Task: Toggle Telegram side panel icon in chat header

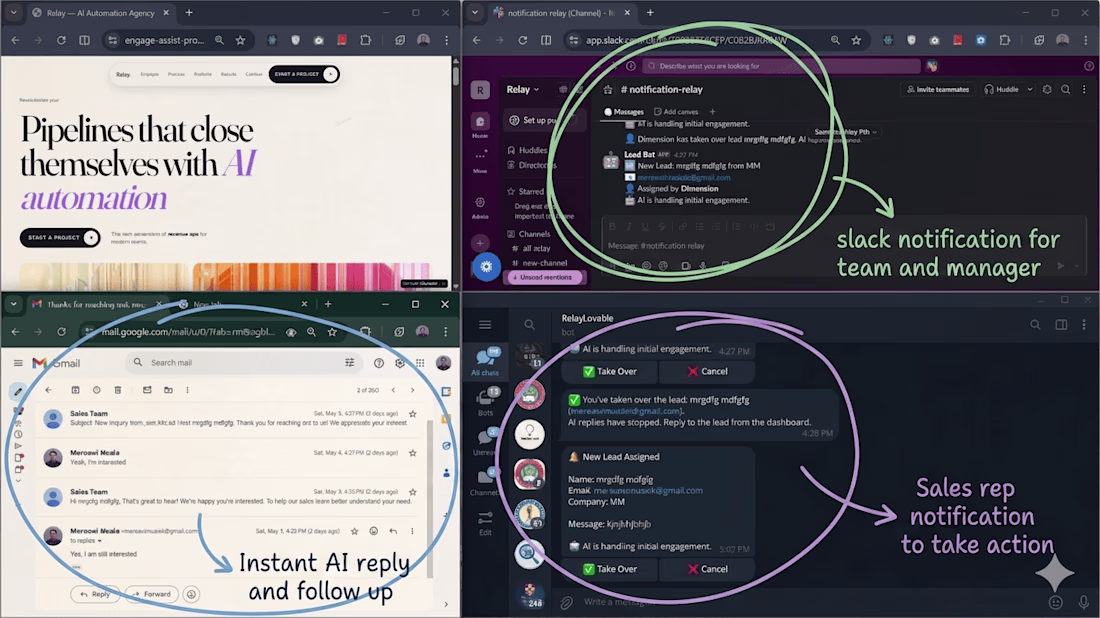Action: [1061, 324]
